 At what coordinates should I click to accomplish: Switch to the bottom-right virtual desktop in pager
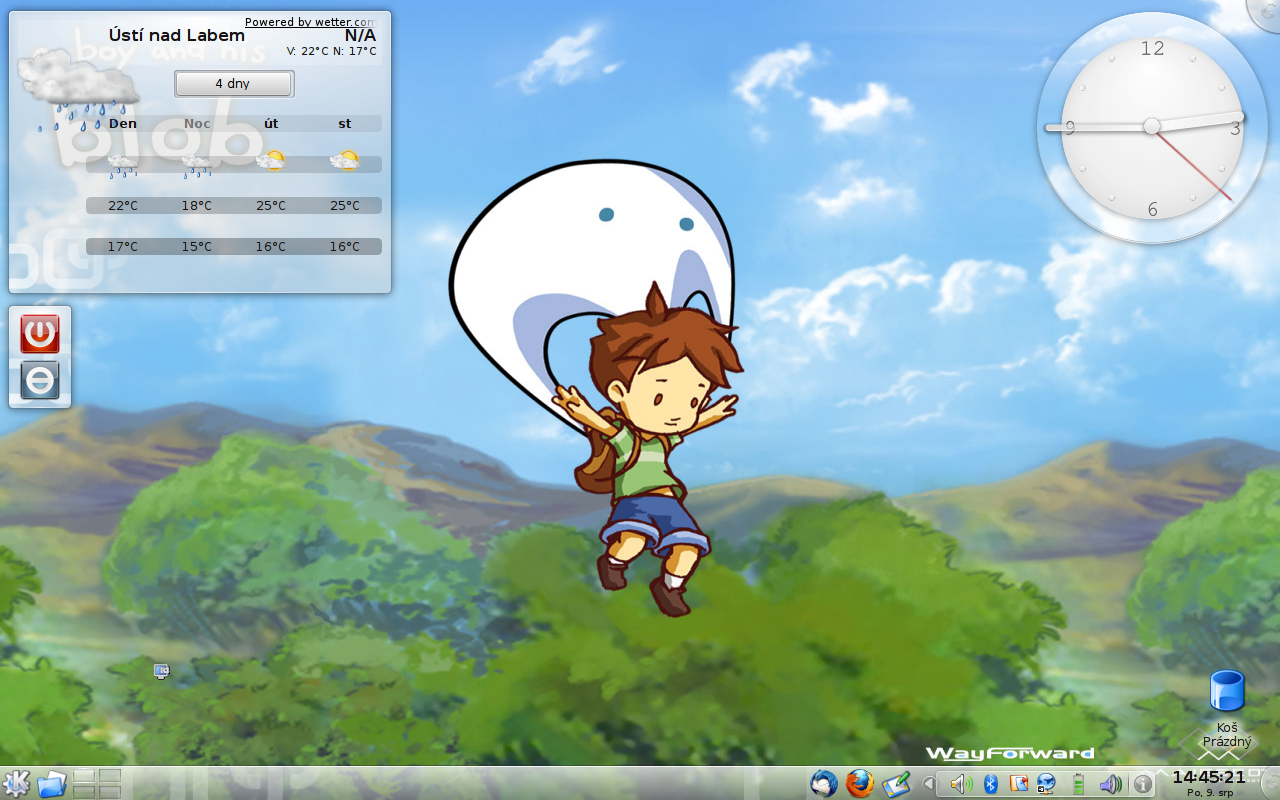pos(110,791)
